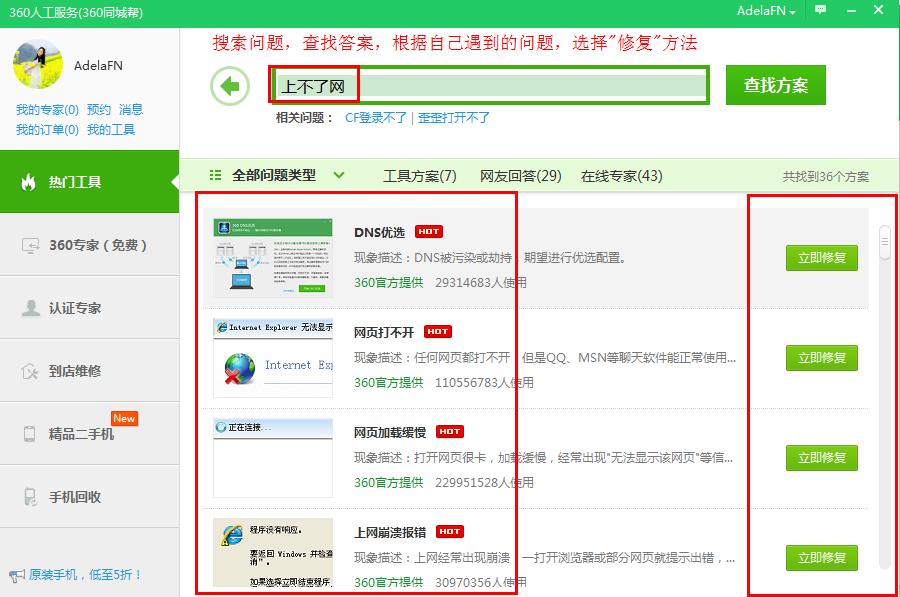Switch to the 网友回答(29) tab
The height and width of the screenshot is (597, 900).
click(521, 176)
